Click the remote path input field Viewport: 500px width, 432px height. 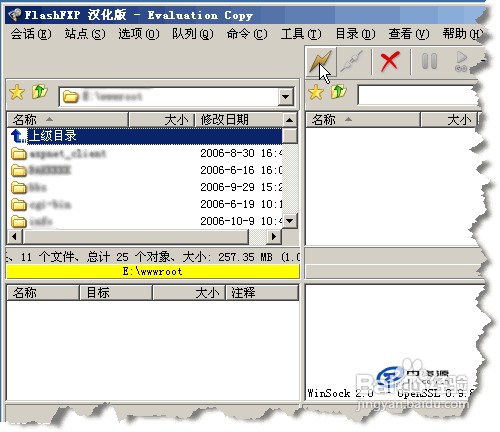(417, 95)
